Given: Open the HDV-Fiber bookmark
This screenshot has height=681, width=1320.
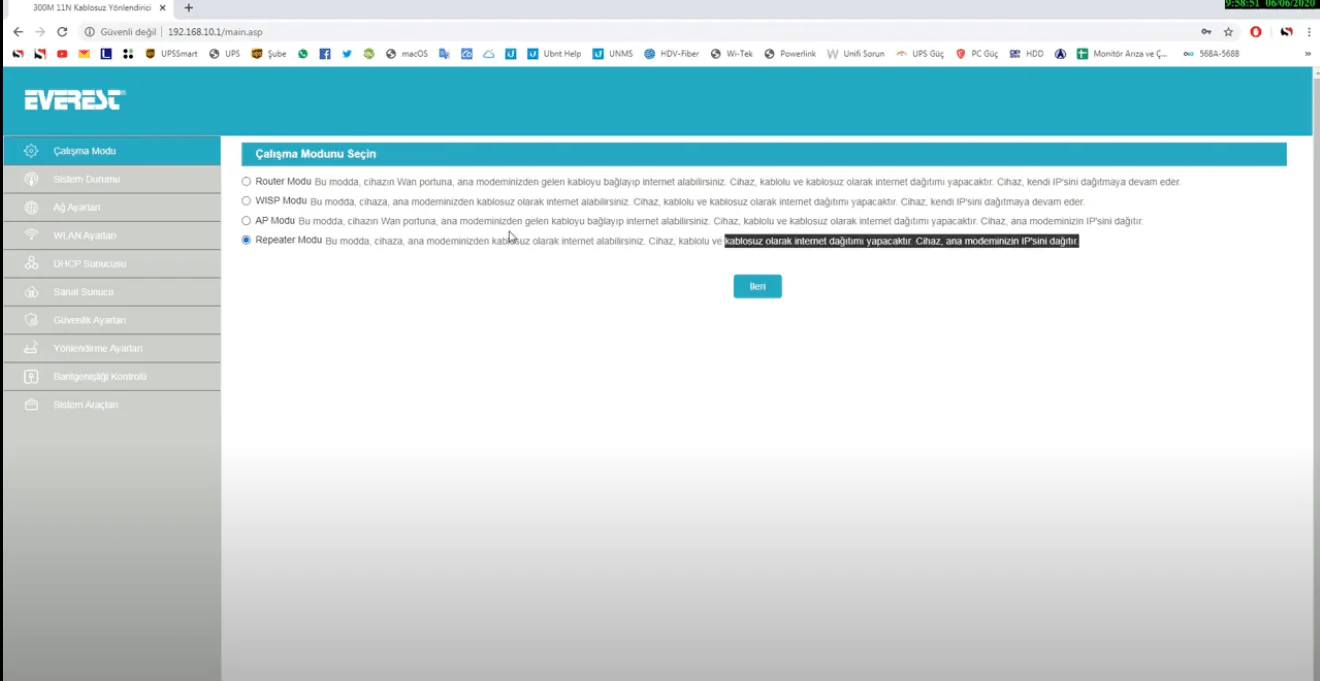Looking at the screenshot, I should pos(672,54).
